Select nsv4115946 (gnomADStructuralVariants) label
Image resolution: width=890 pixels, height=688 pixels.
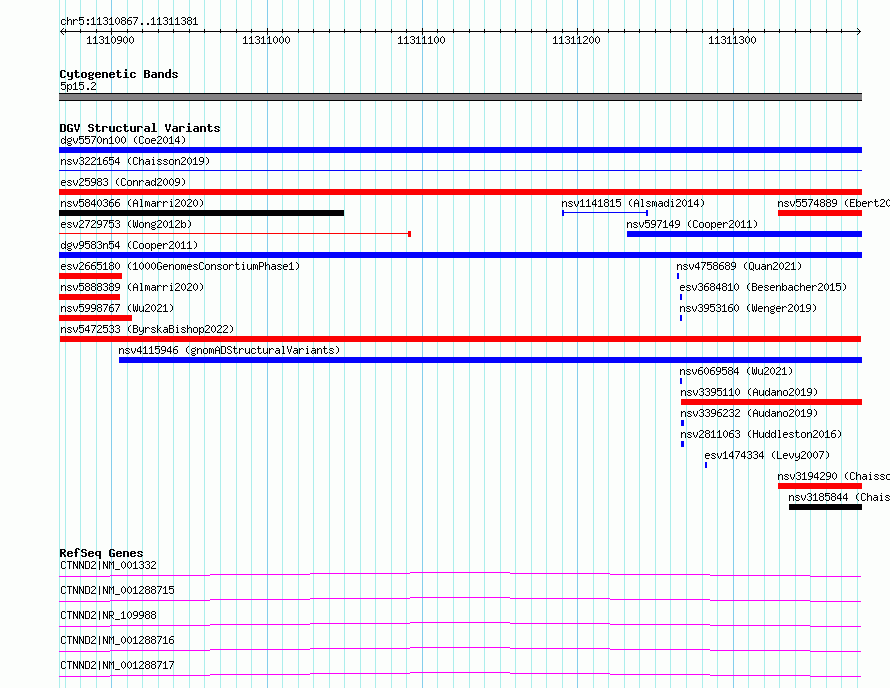coord(229,350)
